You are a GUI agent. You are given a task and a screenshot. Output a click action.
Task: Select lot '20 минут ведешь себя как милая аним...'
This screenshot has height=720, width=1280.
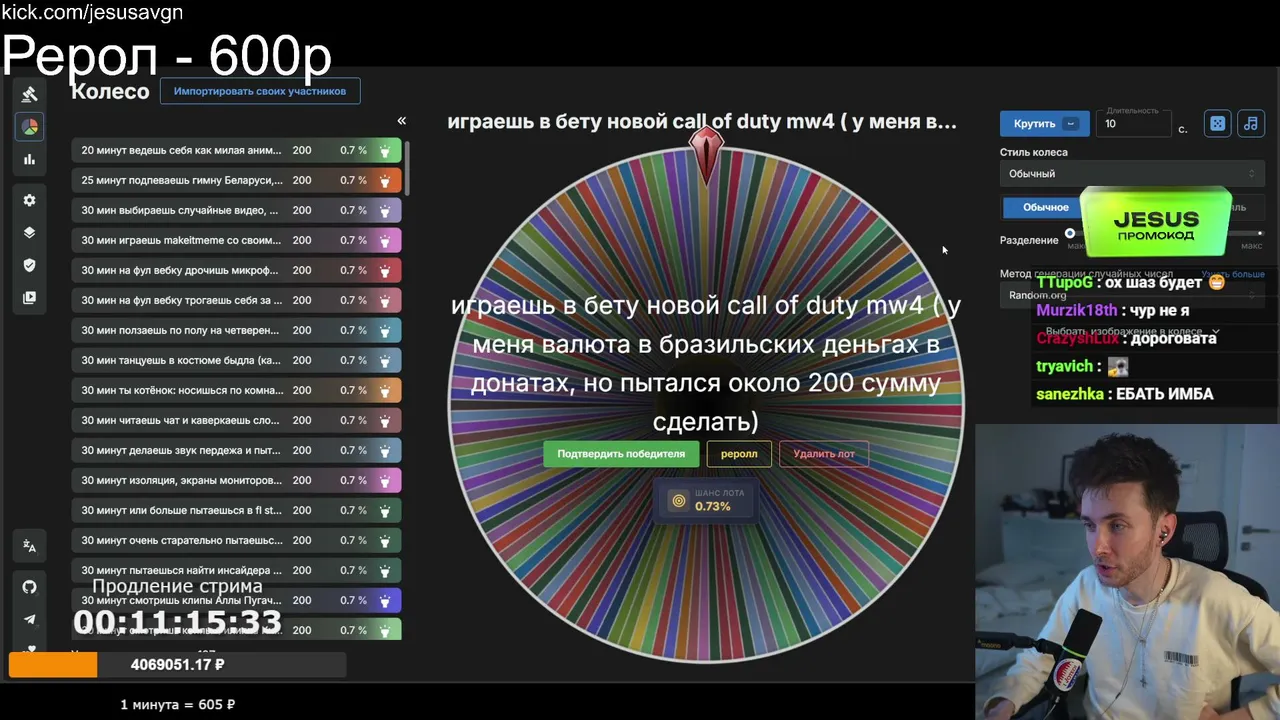click(236, 151)
